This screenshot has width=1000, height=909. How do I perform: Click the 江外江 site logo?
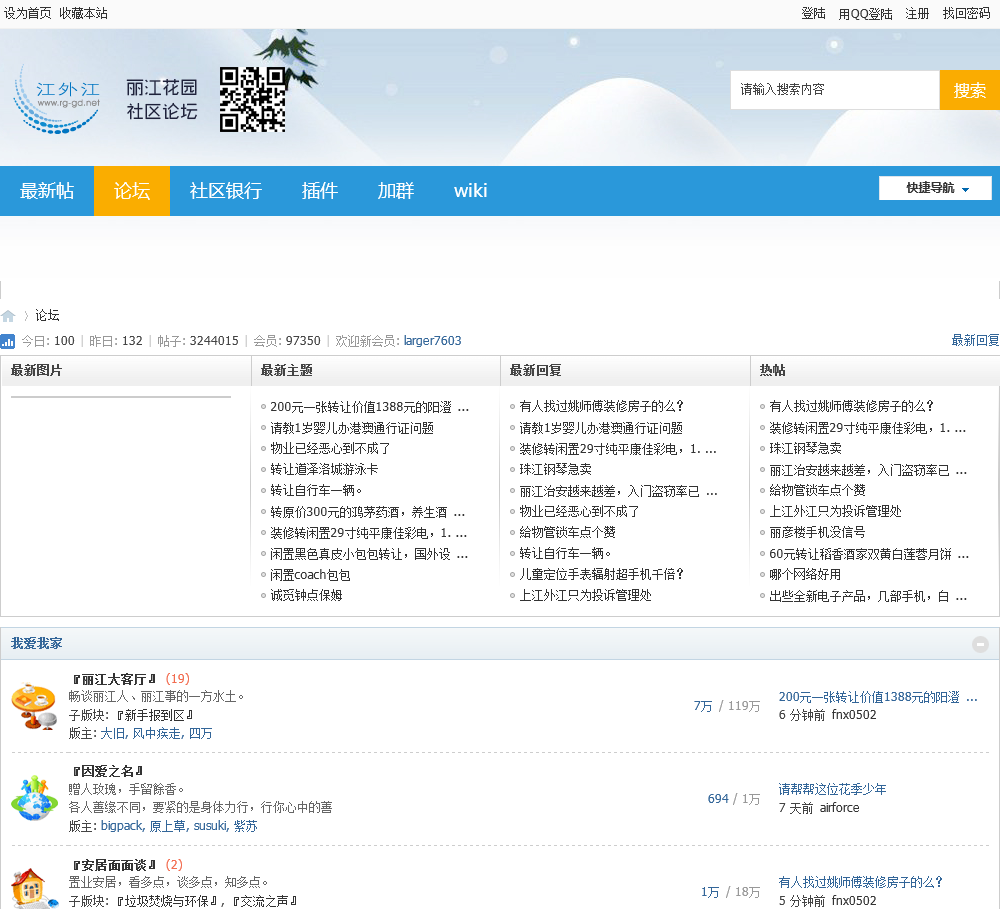[x=58, y=98]
